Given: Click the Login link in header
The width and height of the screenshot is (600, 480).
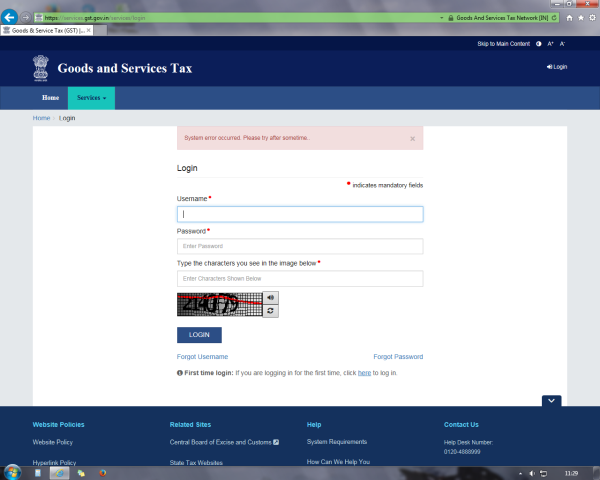Looking at the screenshot, I should 557,67.
